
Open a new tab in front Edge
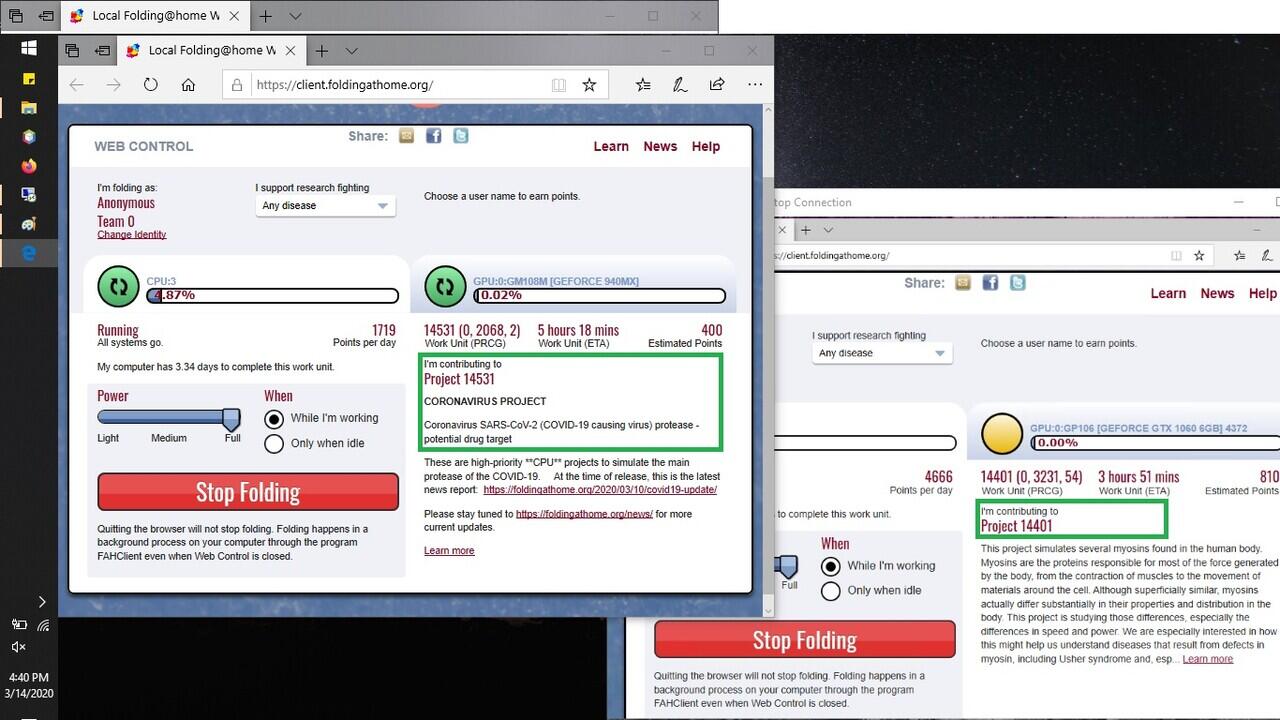(x=321, y=50)
